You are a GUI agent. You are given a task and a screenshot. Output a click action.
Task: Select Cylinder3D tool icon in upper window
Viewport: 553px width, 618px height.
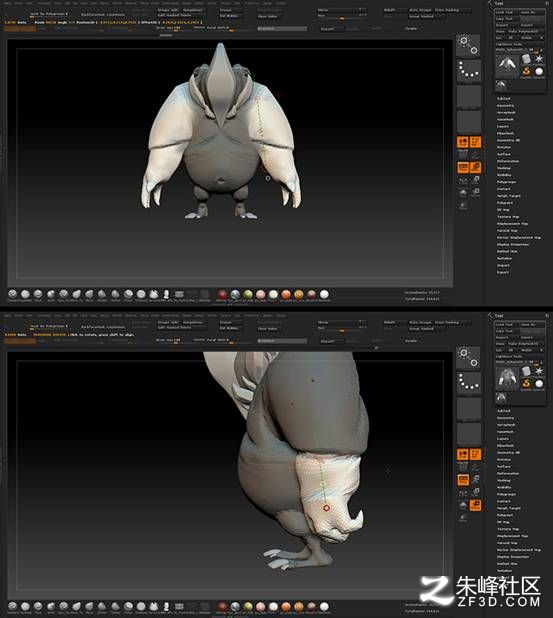point(527,59)
